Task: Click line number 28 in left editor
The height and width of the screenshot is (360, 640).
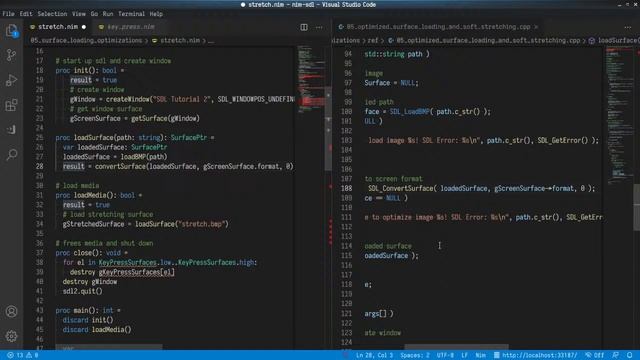Action: (39, 167)
